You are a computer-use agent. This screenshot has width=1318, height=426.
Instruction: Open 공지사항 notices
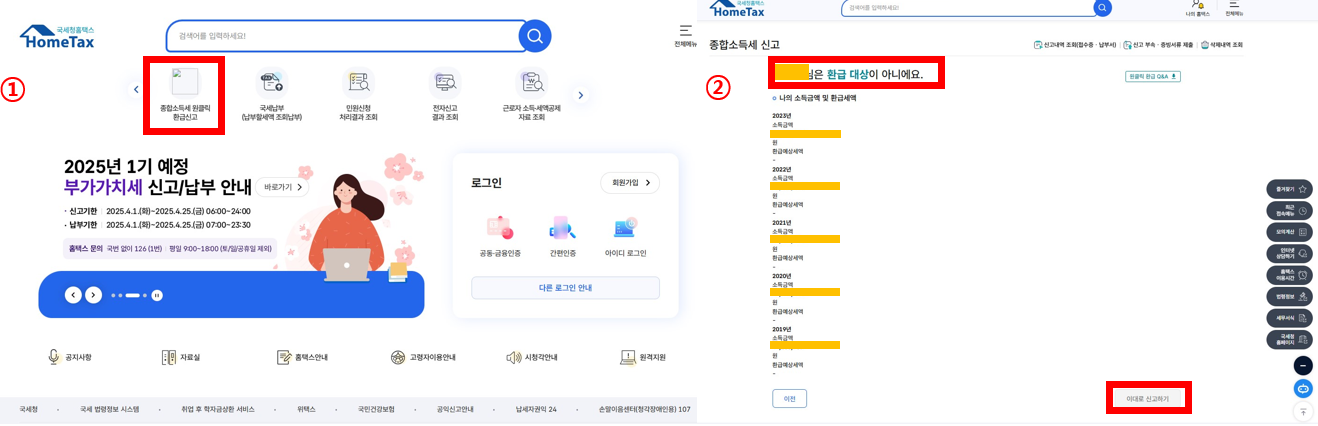69,357
